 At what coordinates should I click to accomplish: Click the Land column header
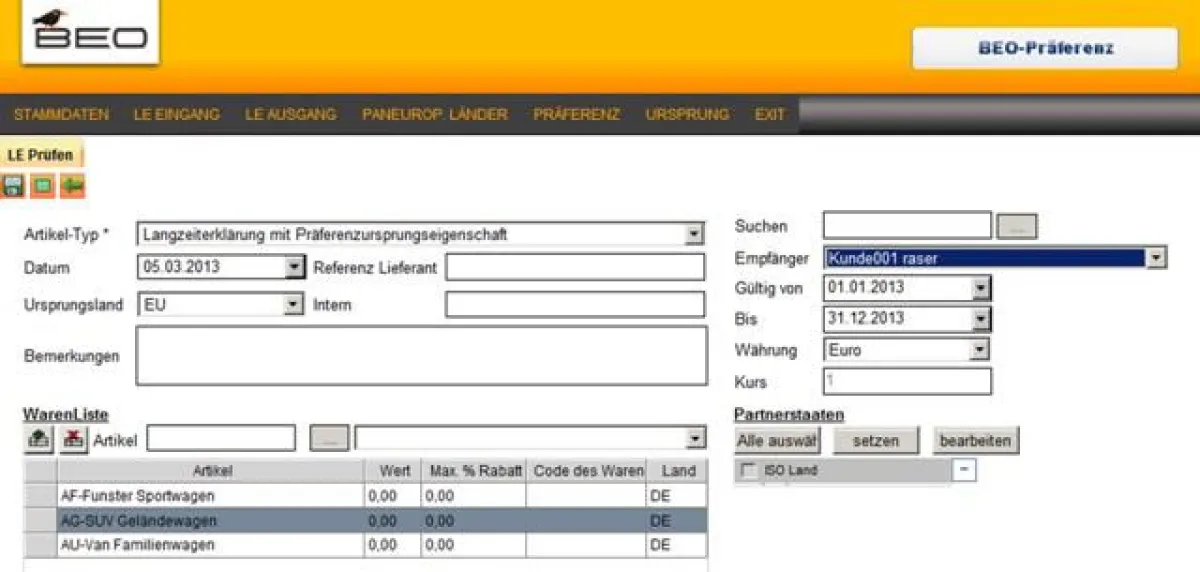coord(677,471)
